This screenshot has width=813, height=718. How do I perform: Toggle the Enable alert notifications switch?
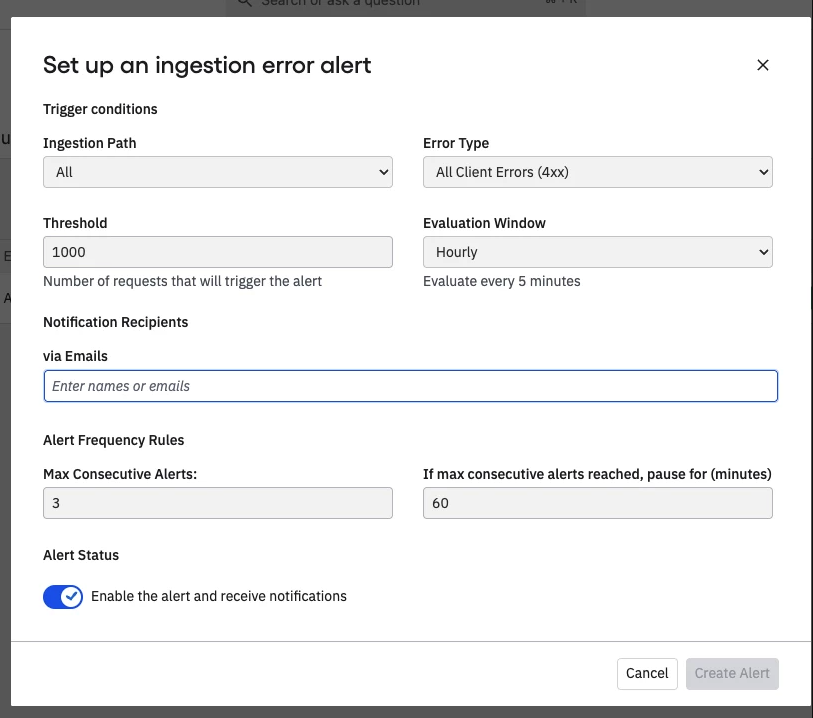tap(63, 597)
